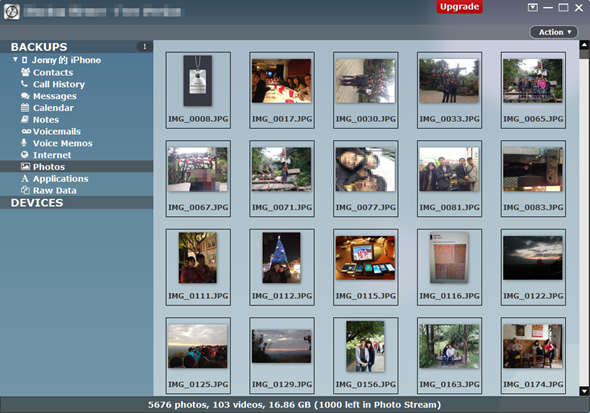Image resolution: width=590 pixels, height=413 pixels.
Task: Open the Messages speech bubble icon
Action: coord(25,96)
